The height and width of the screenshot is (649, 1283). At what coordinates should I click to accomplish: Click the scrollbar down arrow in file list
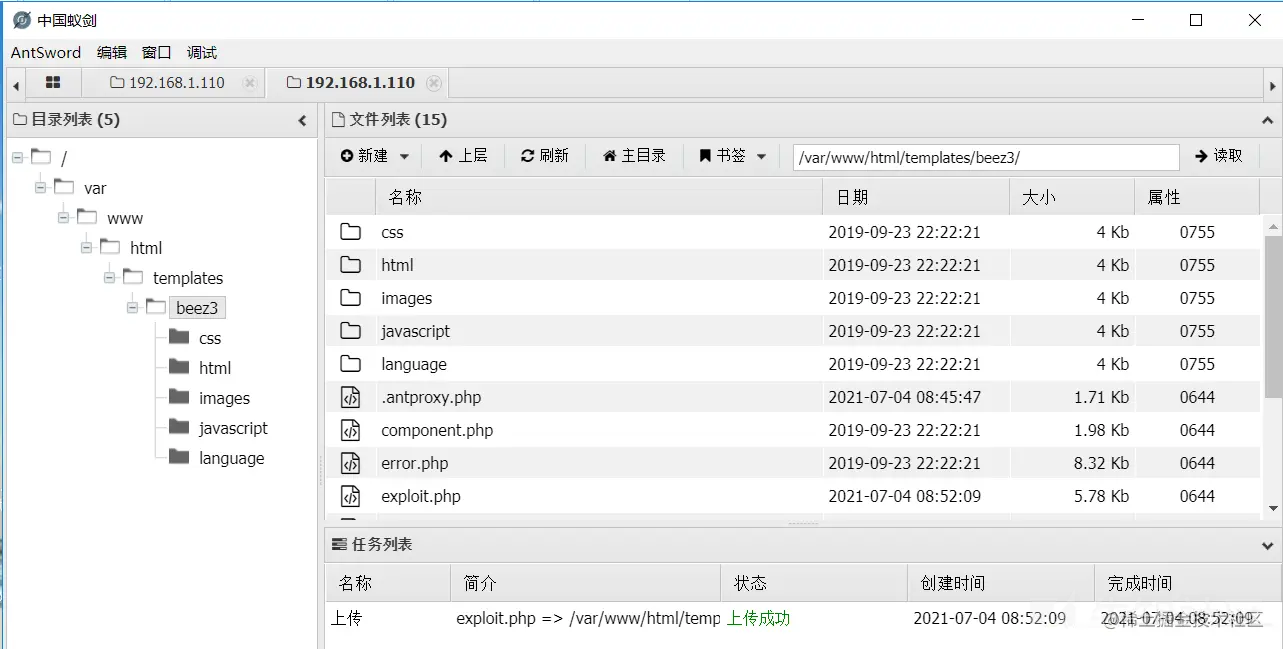[x=1273, y=508]
